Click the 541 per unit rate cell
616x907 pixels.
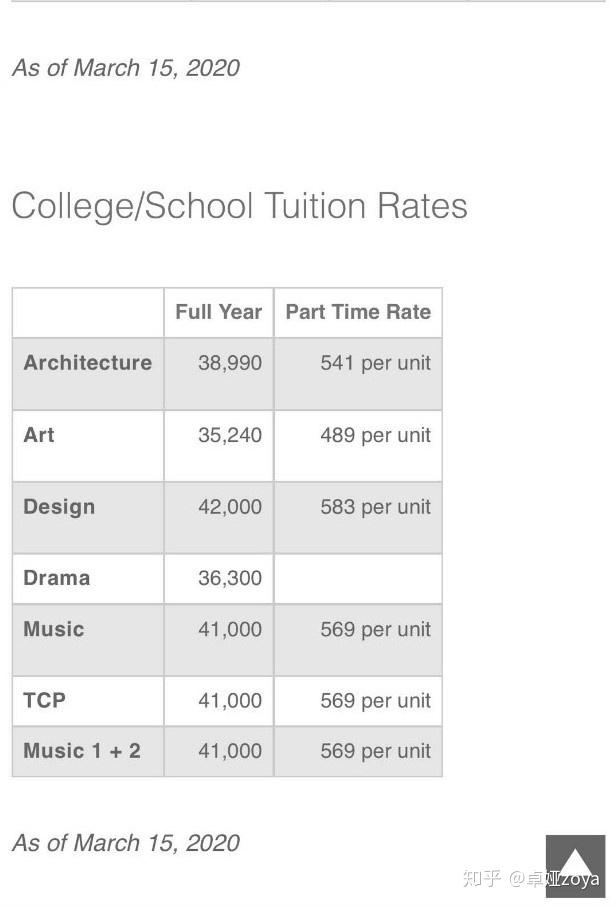[x=375, y=363]
